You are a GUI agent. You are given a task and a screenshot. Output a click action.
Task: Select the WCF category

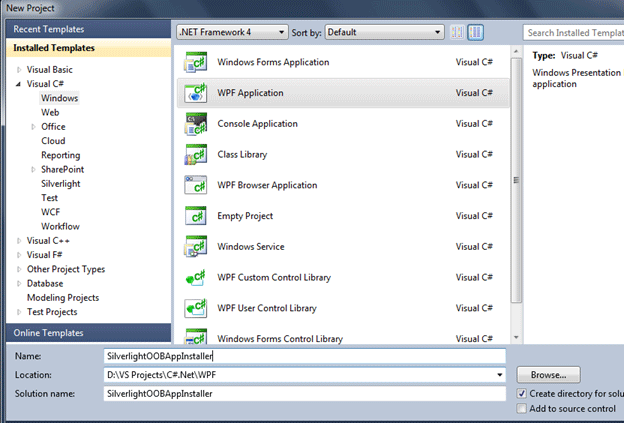pos(51,212)
